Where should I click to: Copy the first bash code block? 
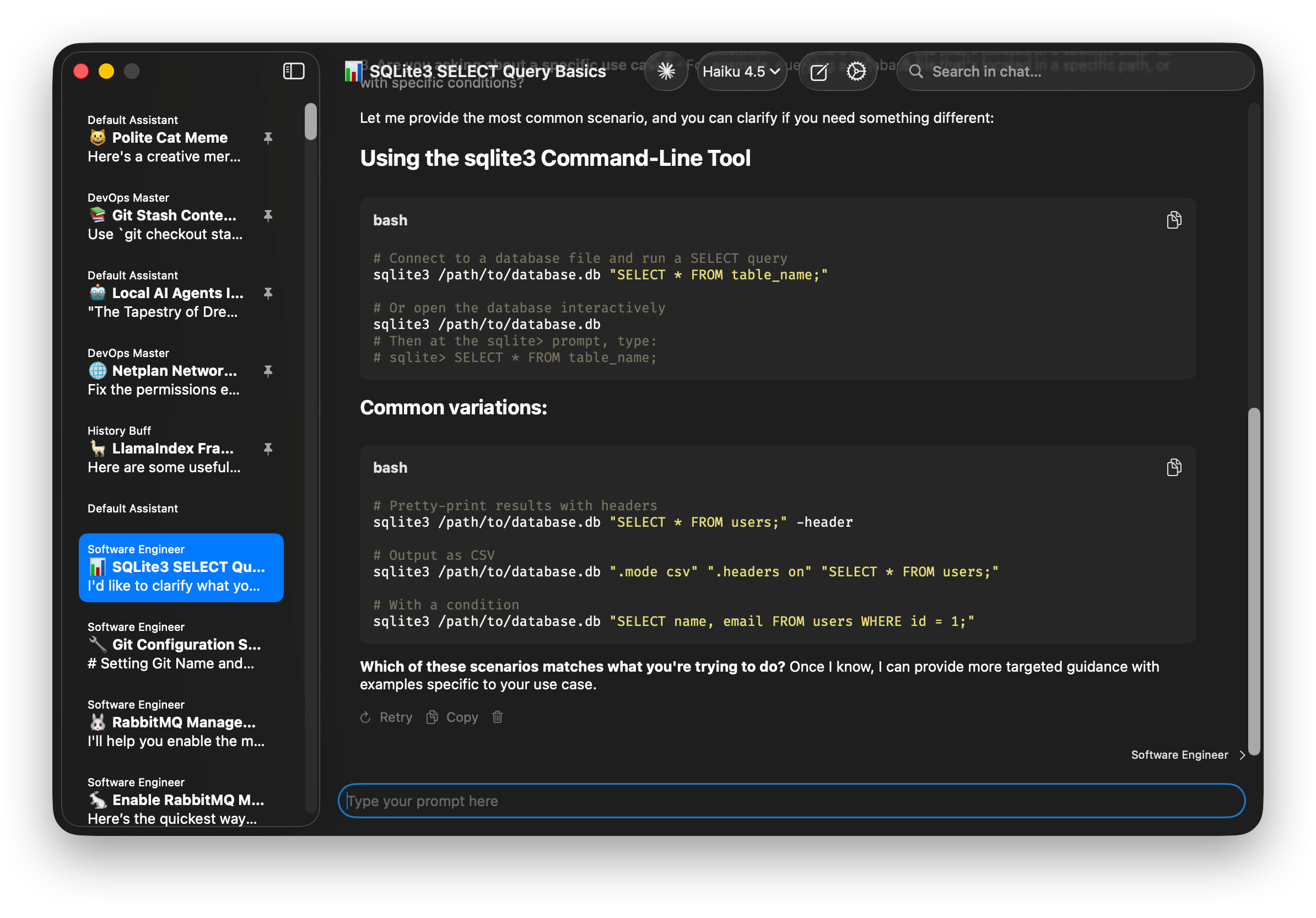pyautogui.click(x=1173, y=220)
